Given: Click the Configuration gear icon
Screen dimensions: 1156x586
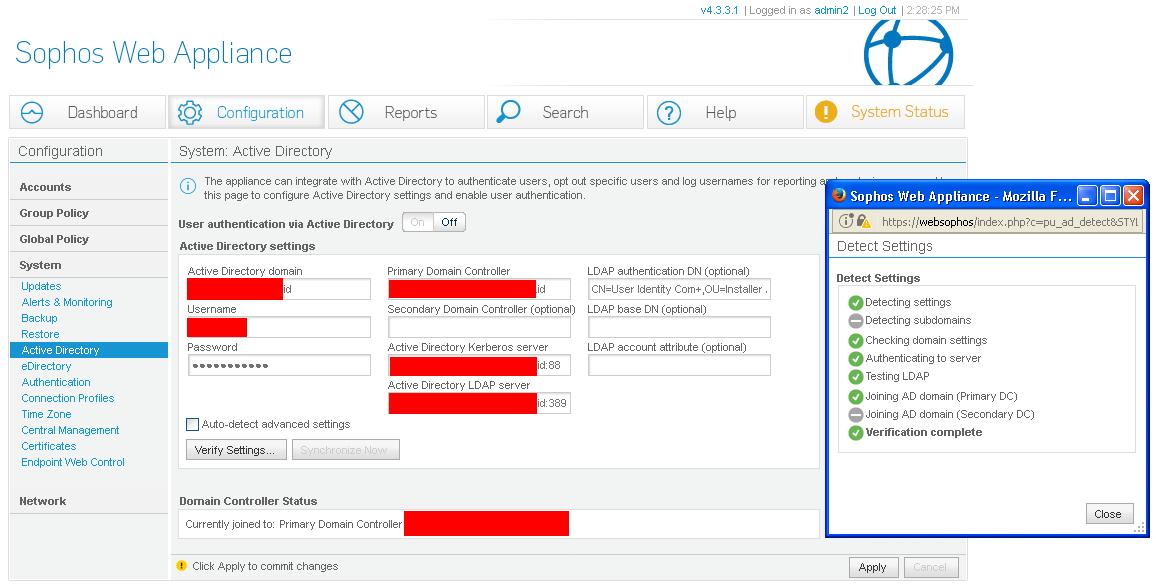Looking at the screenshot, I should point(190,113).
